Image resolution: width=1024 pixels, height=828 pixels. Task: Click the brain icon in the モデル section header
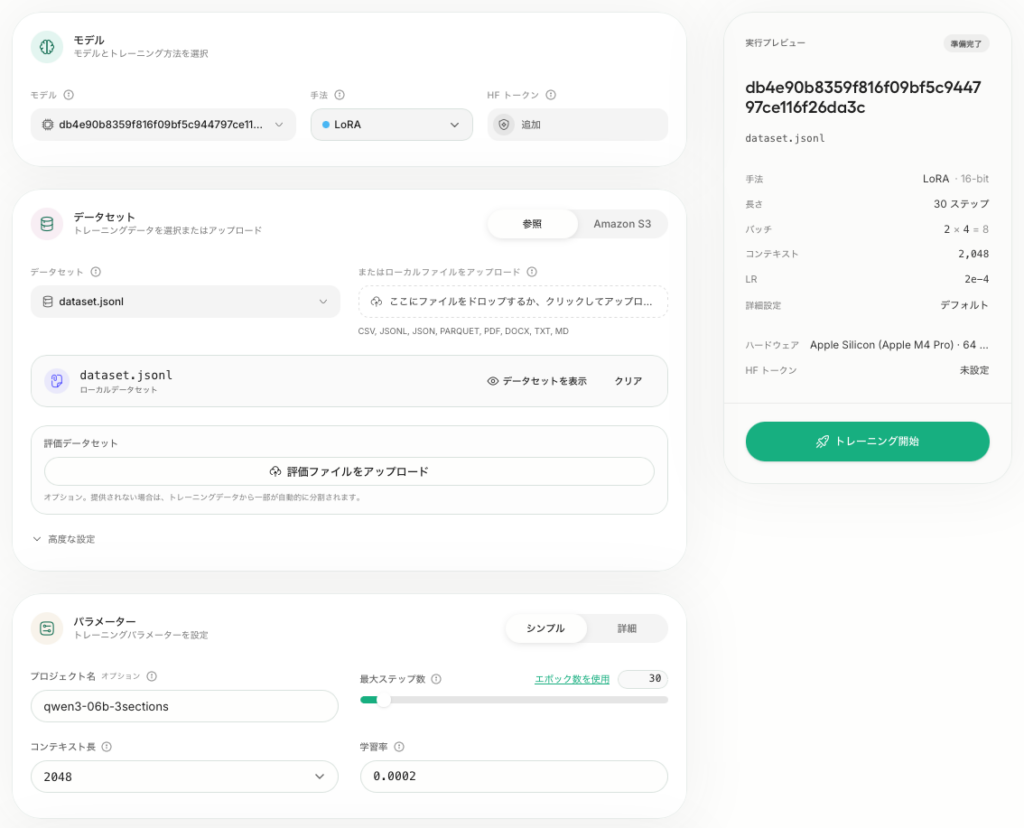click(x=46, y=47)
